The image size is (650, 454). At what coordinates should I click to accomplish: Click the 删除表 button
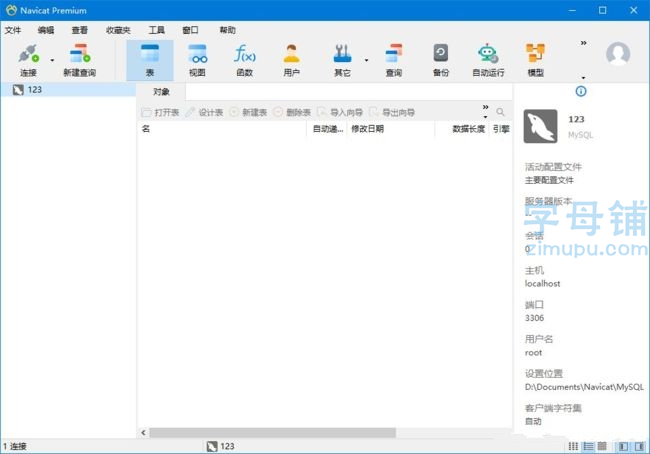pos(292,112)
